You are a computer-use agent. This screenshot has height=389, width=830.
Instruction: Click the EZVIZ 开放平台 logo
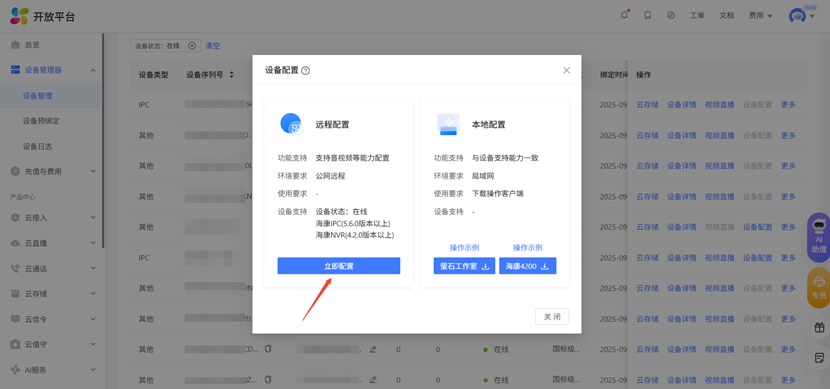pyautogui.click(x=43, y=16)
